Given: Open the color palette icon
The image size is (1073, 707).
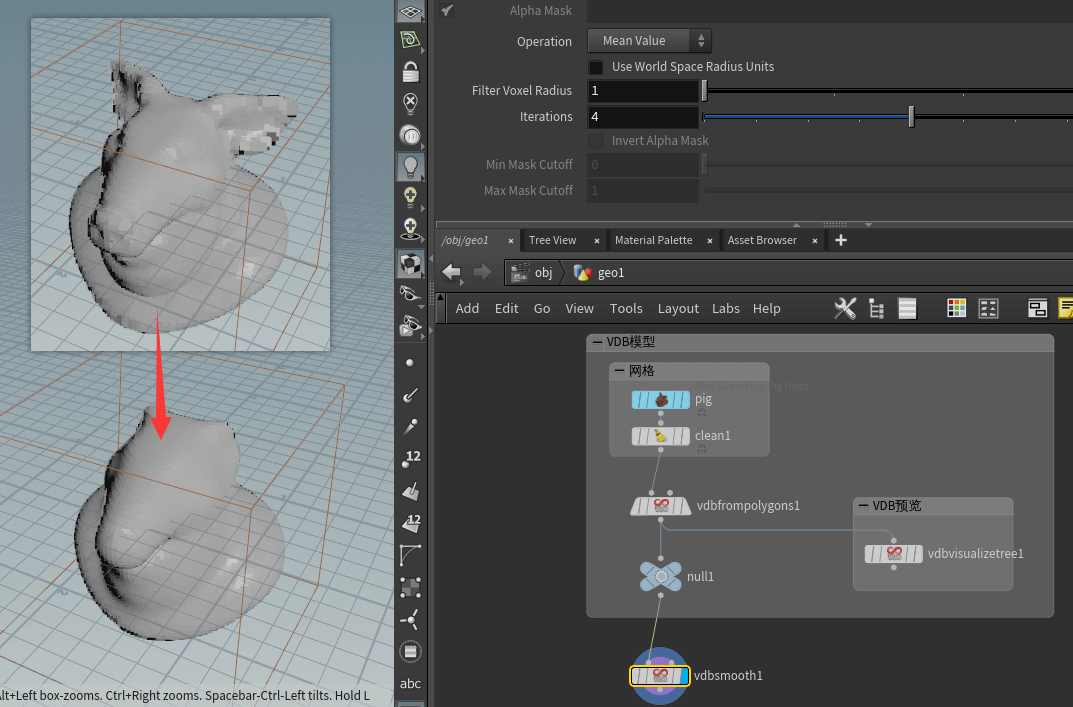Looking at the screenshot, I should tap(957, 308).
